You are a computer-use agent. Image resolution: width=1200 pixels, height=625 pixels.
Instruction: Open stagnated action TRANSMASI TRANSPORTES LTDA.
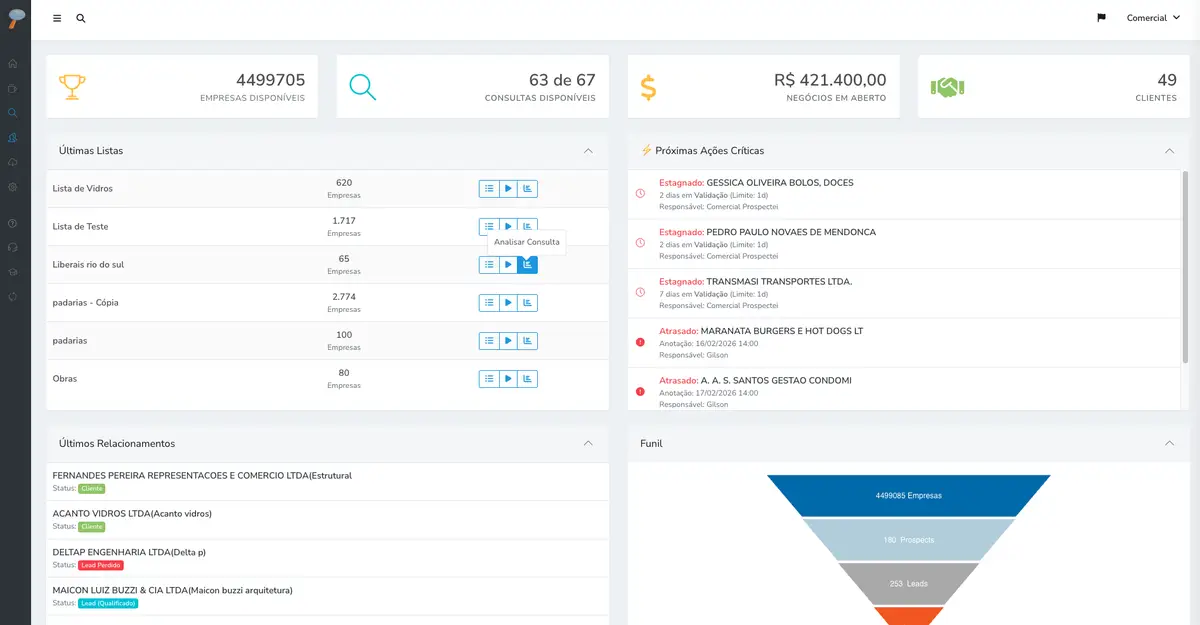(905, 293)
